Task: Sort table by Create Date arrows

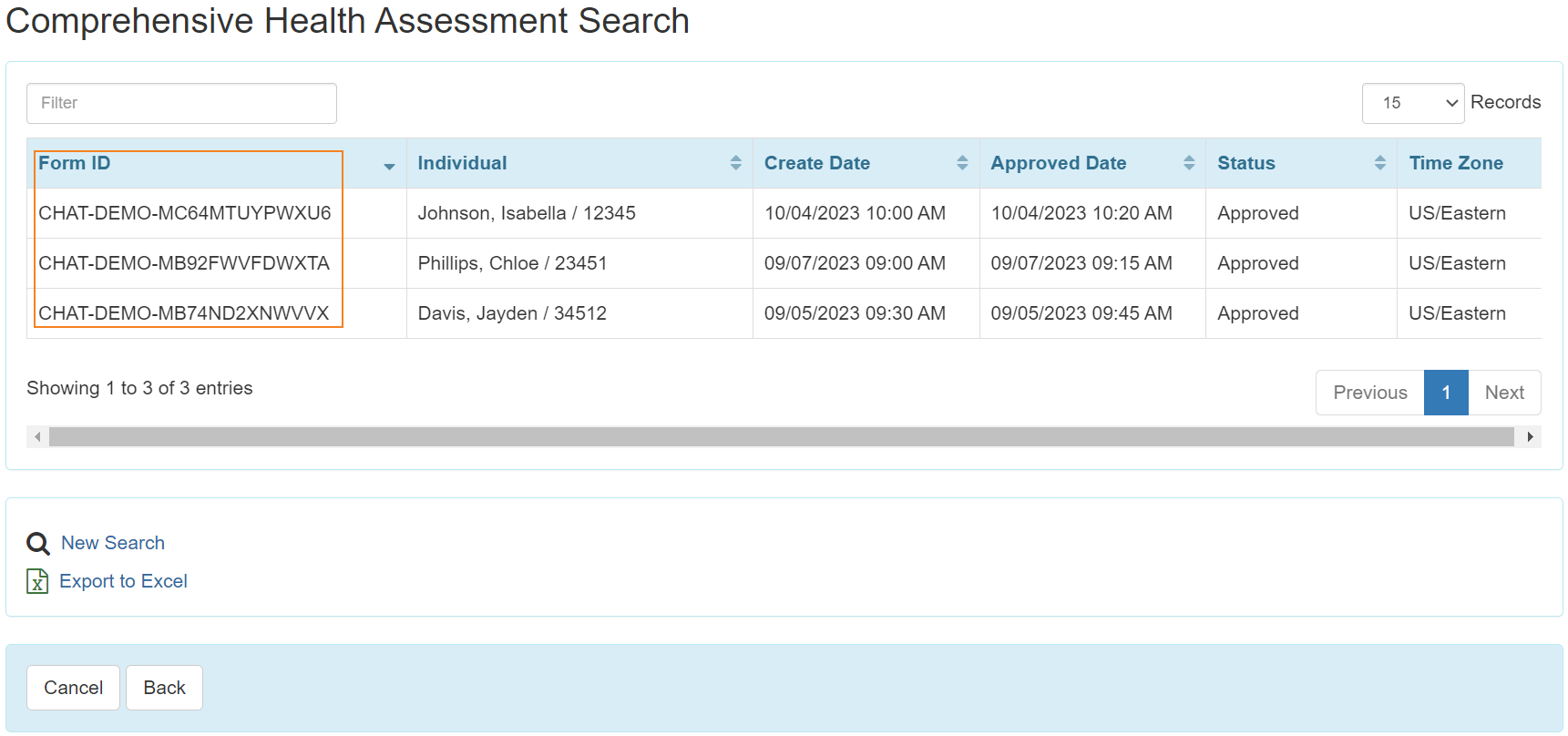Action: (x=962, y=163)
